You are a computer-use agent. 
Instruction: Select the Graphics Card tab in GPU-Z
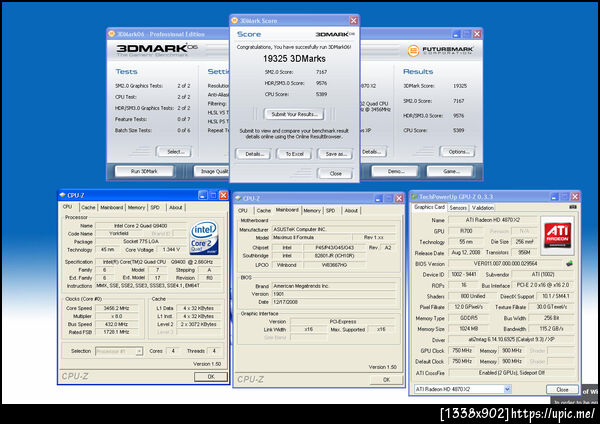tap(429, 207)
